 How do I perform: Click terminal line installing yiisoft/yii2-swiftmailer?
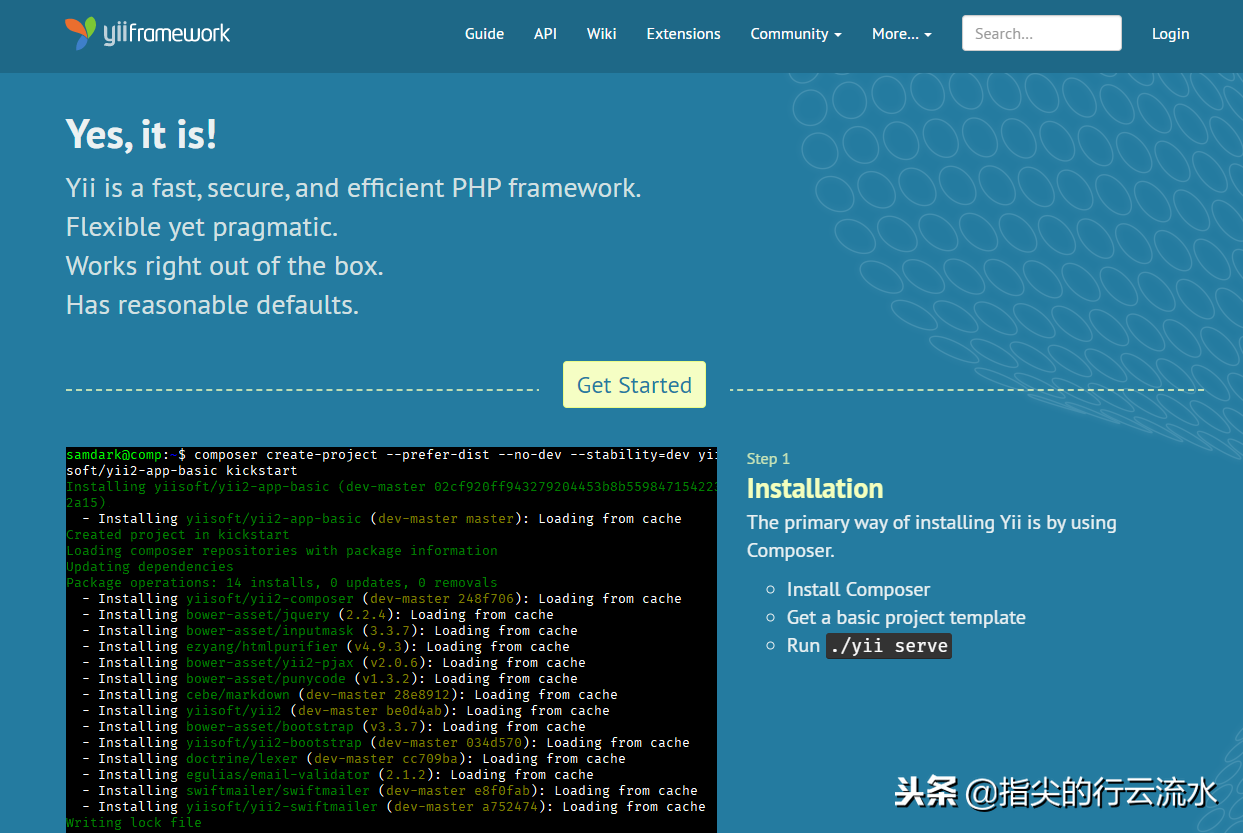click(394, 806)
